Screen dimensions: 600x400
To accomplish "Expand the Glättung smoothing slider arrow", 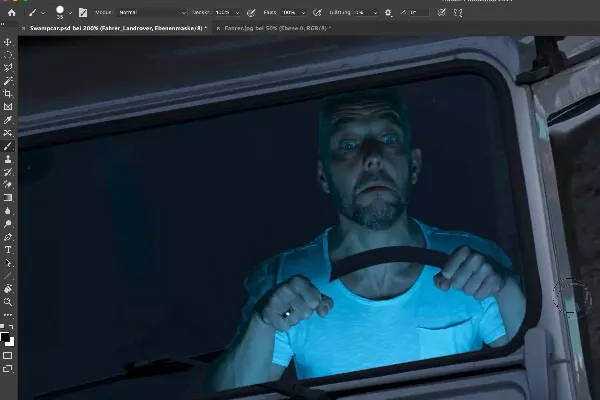I will 375,13.
